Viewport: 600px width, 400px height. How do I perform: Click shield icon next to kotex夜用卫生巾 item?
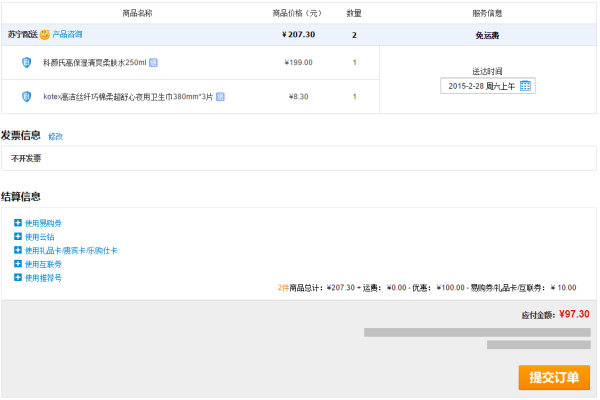(26, 96)
